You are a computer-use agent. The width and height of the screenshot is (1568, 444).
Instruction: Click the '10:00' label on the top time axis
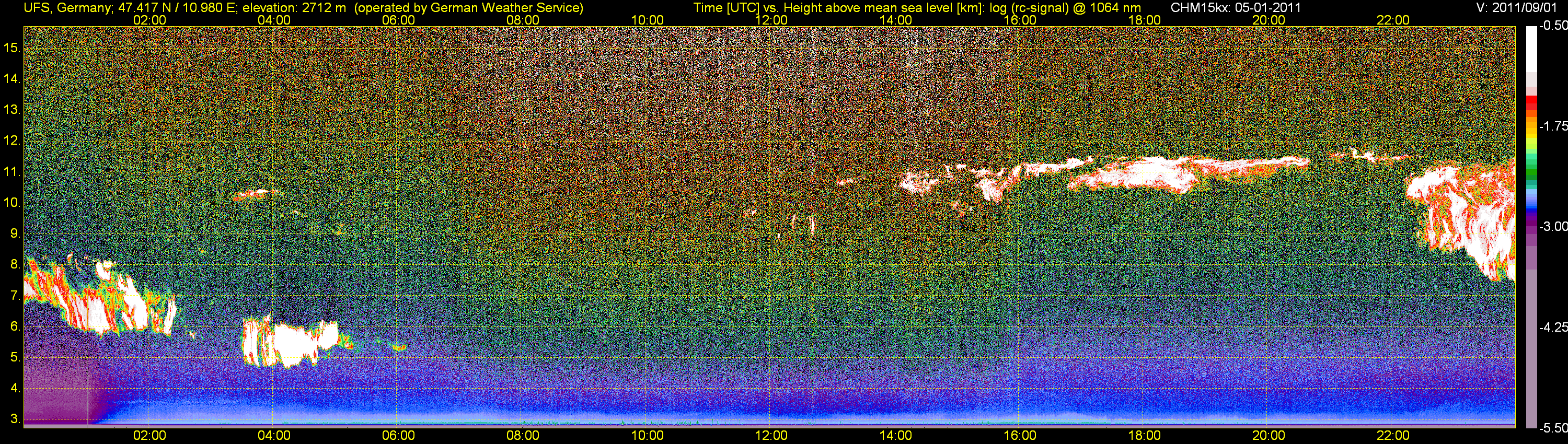coord(647,20)
